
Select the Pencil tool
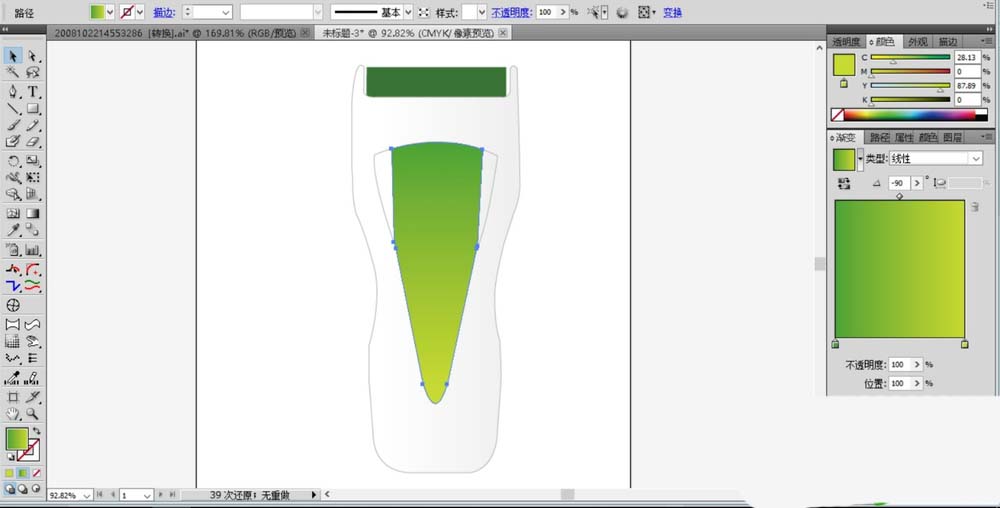point(33,125)
